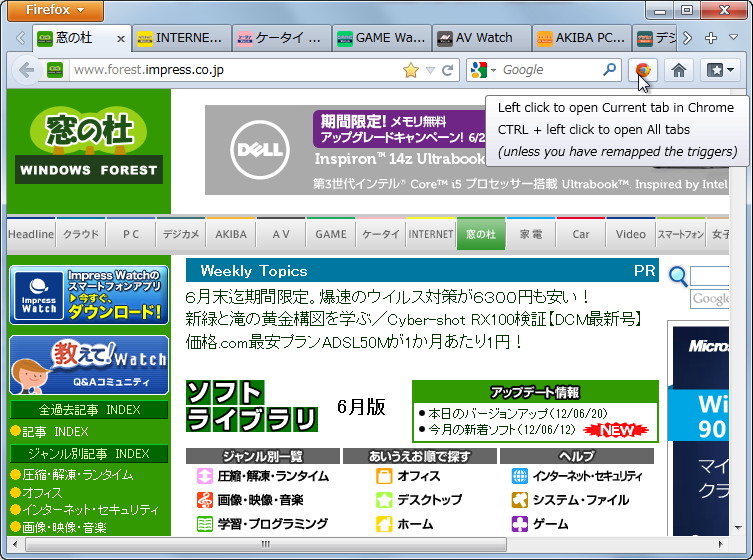
Task: Go back to the previous page
Action: click(x=26, y=70)
